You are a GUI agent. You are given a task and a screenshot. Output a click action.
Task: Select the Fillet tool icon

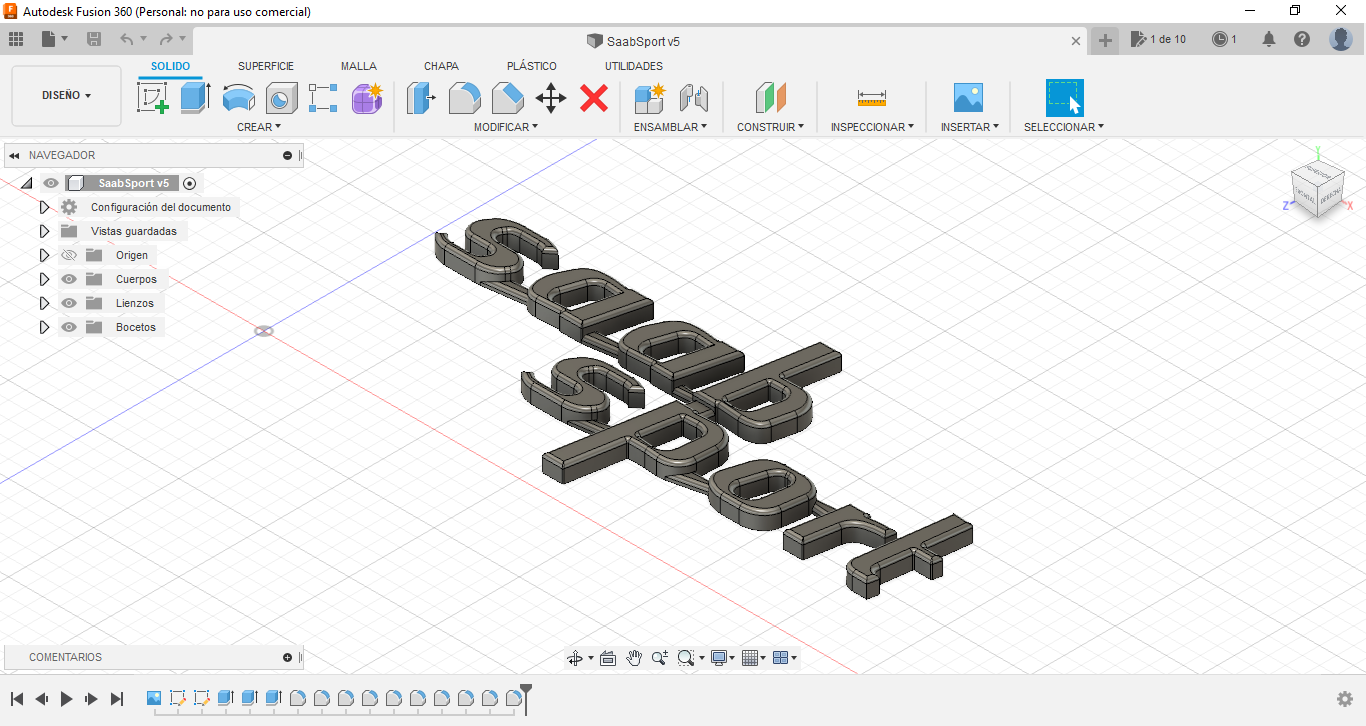pos(464,98)
